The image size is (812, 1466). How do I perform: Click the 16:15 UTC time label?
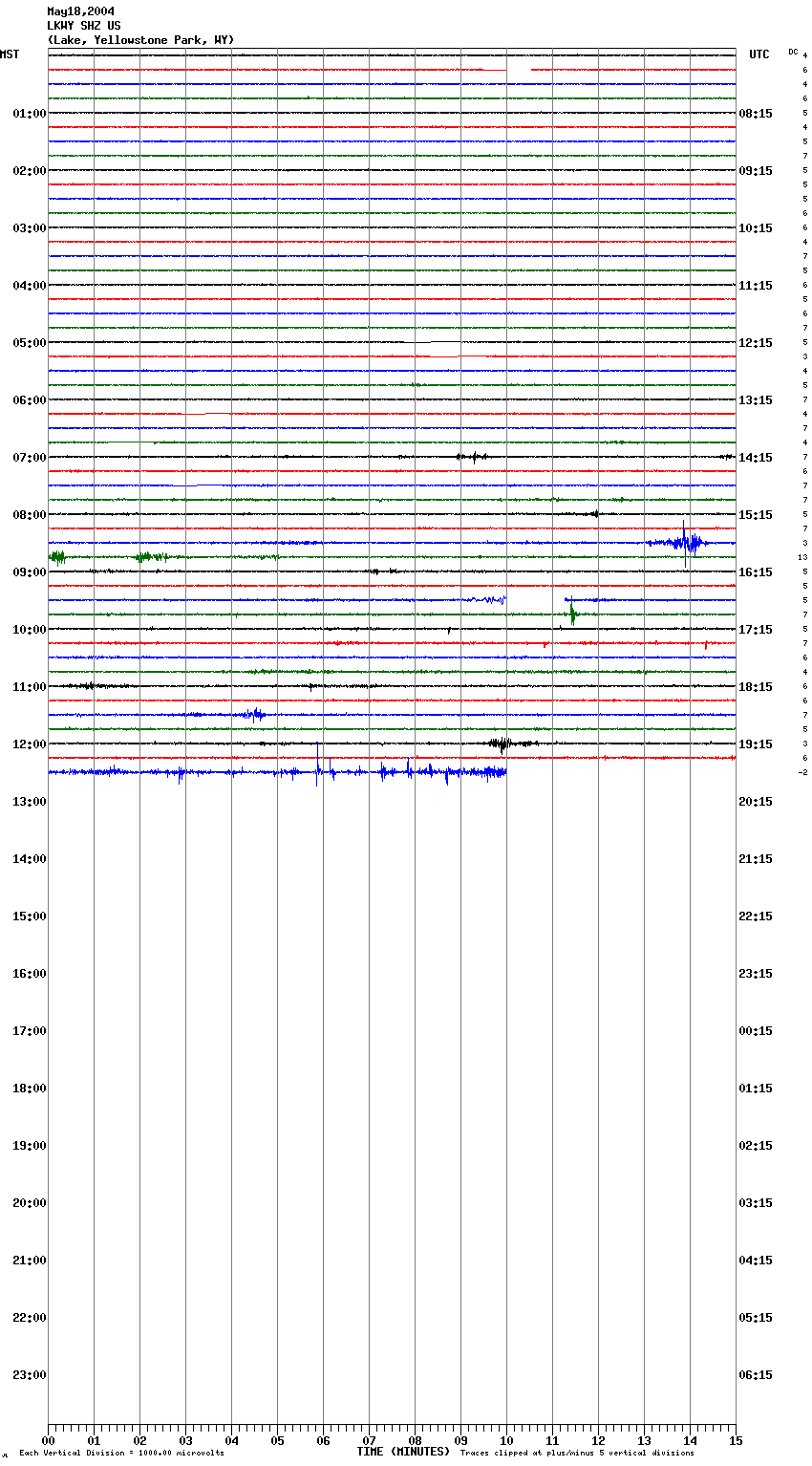(756, 572)
